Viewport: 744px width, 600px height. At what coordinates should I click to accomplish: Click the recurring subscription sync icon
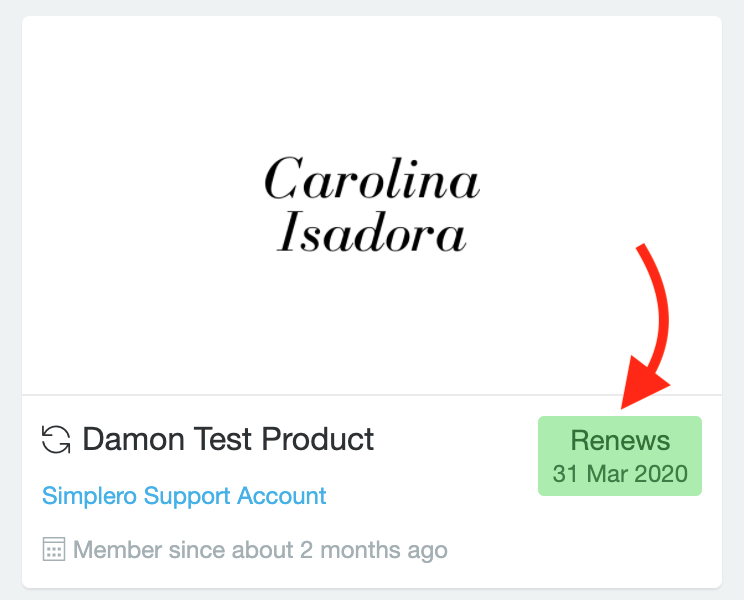click(x=56, y=439)
